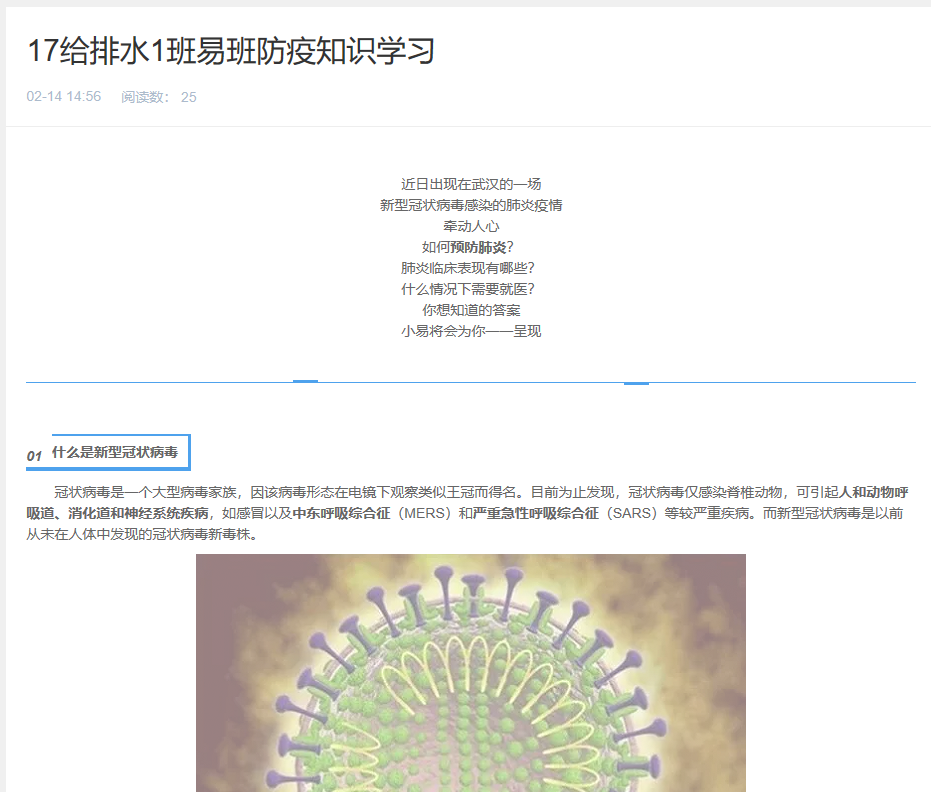Click the line 小易将会为你一一呈现

(x=471, y=331)
